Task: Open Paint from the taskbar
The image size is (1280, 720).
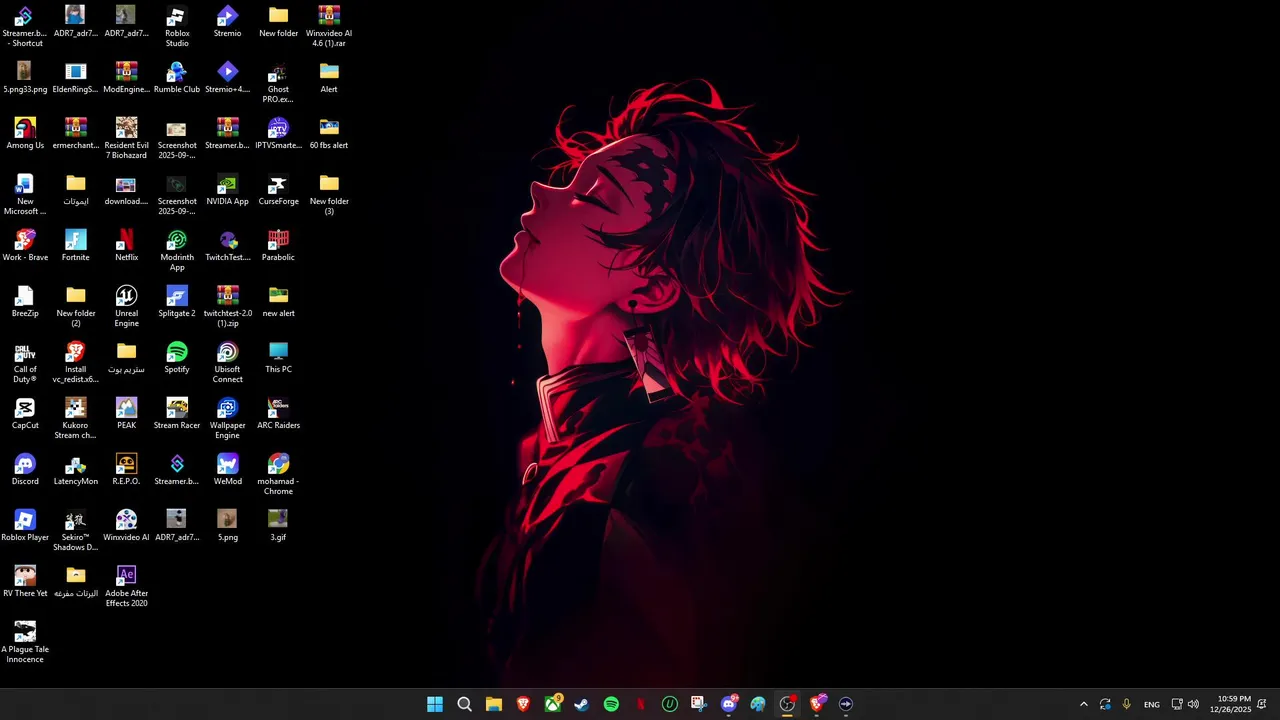Action: [758, 704]
